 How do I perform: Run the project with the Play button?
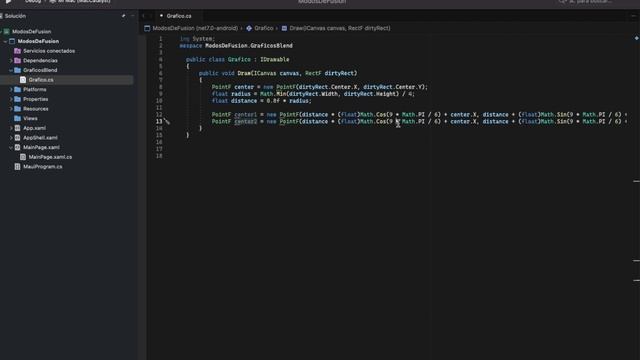tap(9, 2)
